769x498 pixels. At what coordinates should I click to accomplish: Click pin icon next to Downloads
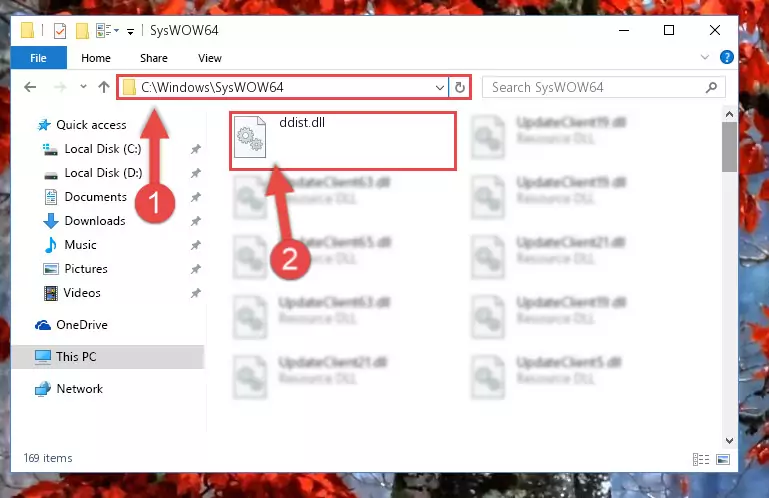(x=196, y=221)
